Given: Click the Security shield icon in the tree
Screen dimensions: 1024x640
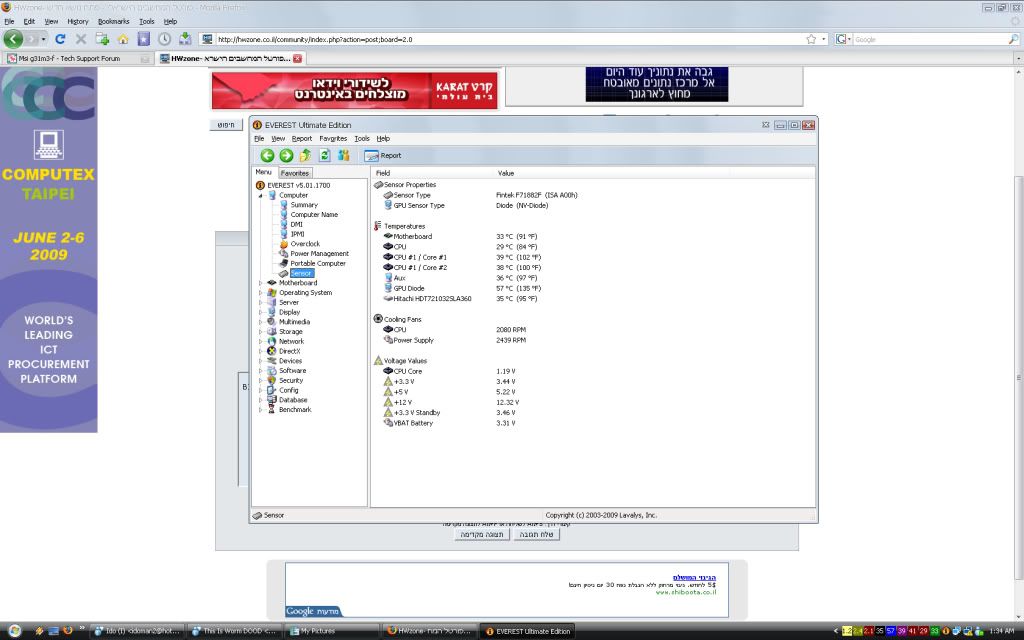Looking at the screenshot, I should [272, 380].
